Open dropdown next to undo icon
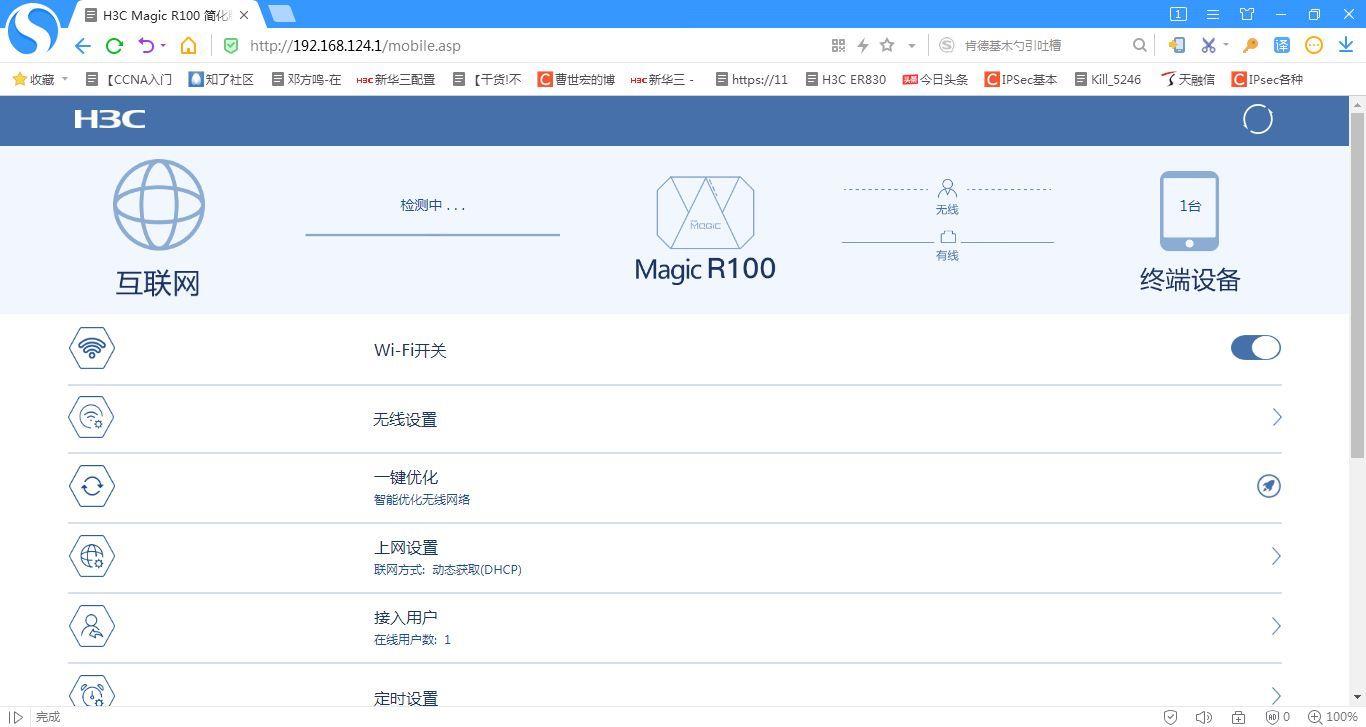The image size is (1366, 727). click(x=163, y=45)
